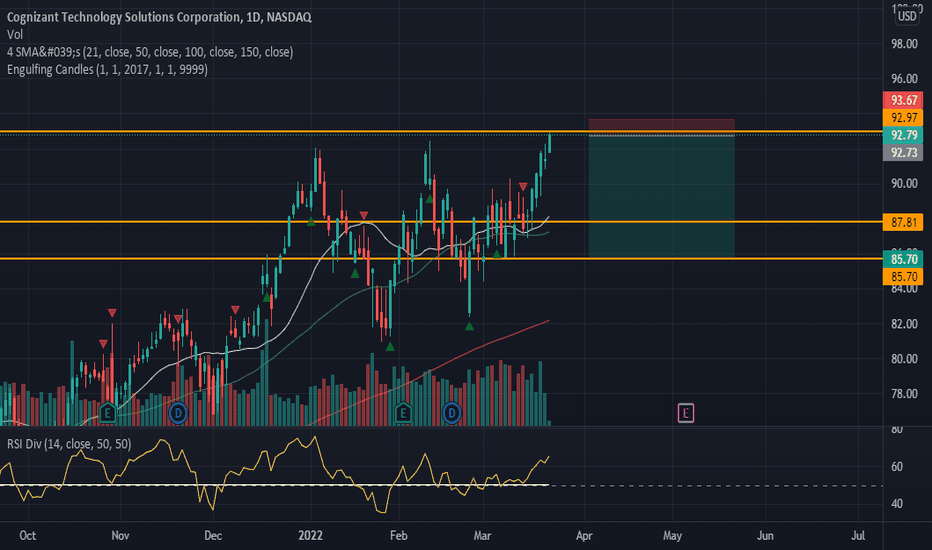Click the earnings E marker near February
Image resolution: width=932 pixels, height=550 pixels.
click(403, 412)
